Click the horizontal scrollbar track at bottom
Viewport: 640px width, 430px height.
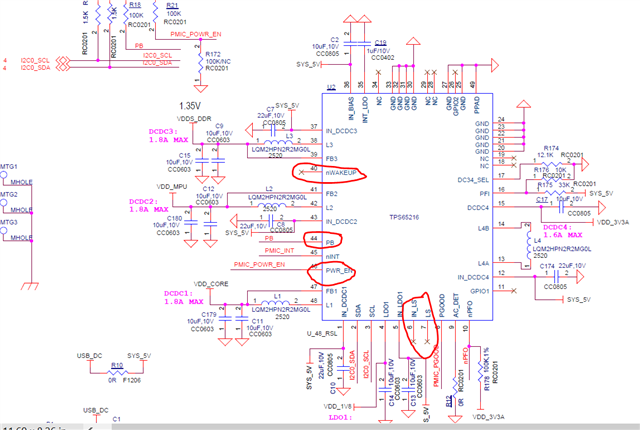click(x=367, y=427)
